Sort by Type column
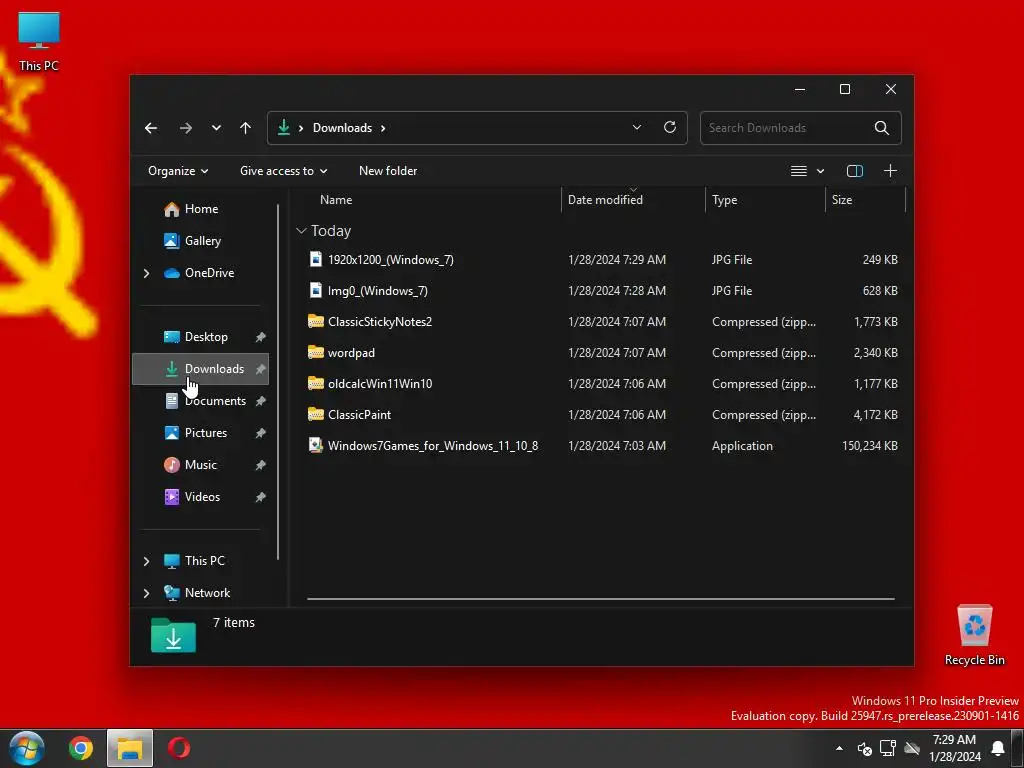The height and width of the screenshot is (768, 1024). pos(724,200)
